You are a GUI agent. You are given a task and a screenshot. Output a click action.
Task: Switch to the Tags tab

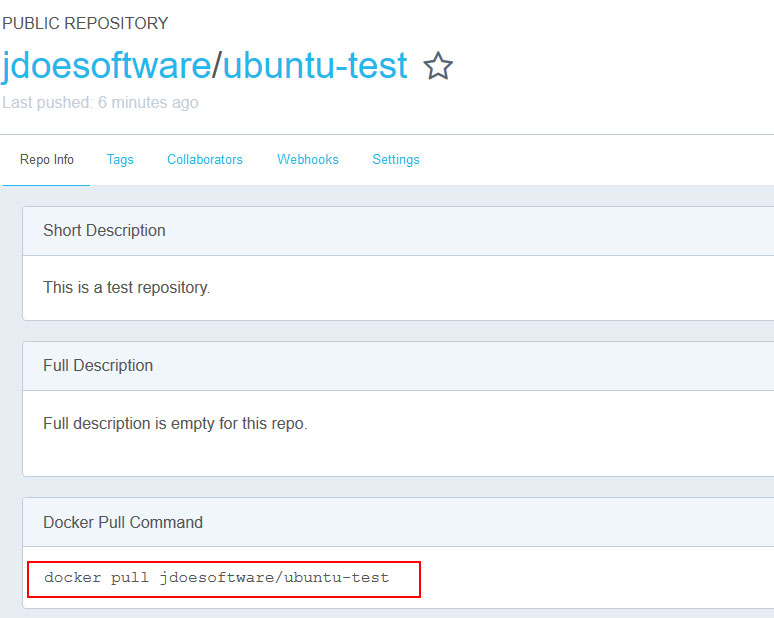pos(120,159)
